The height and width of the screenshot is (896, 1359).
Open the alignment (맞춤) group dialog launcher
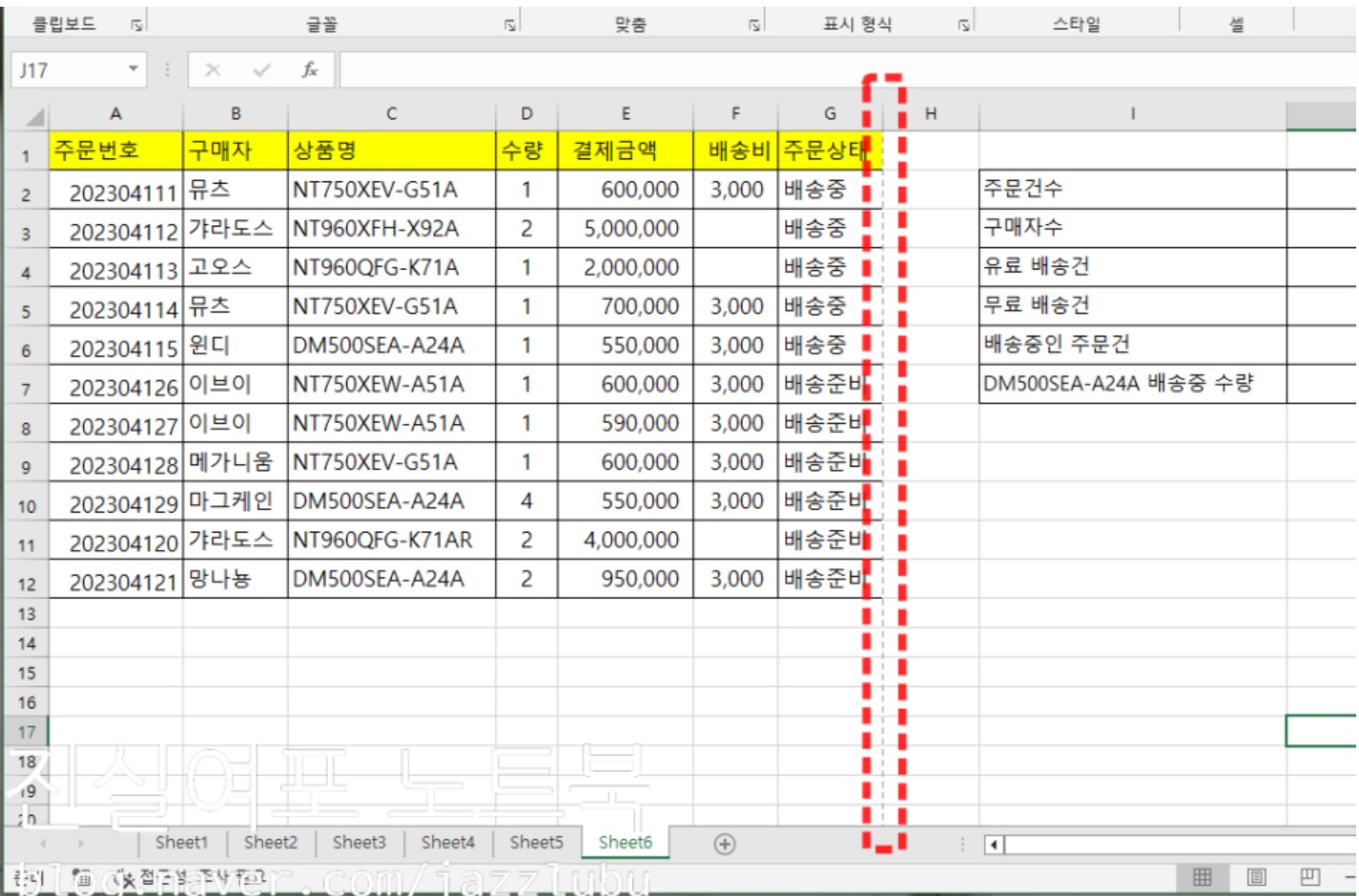pyautogui.click(x=754, y=26)
